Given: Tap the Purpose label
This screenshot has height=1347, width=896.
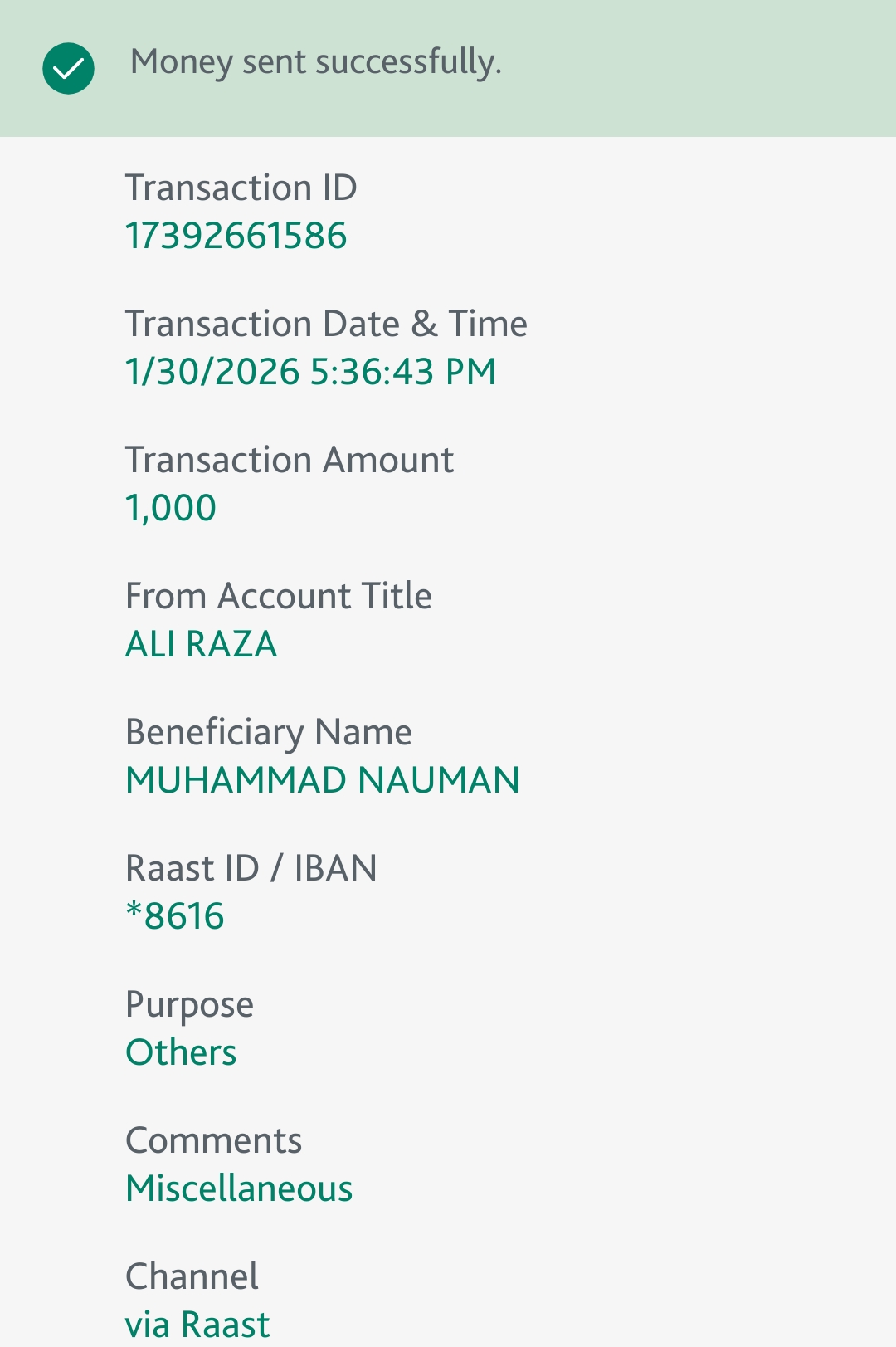Looking at the screenshot, I should point(189,1004).
